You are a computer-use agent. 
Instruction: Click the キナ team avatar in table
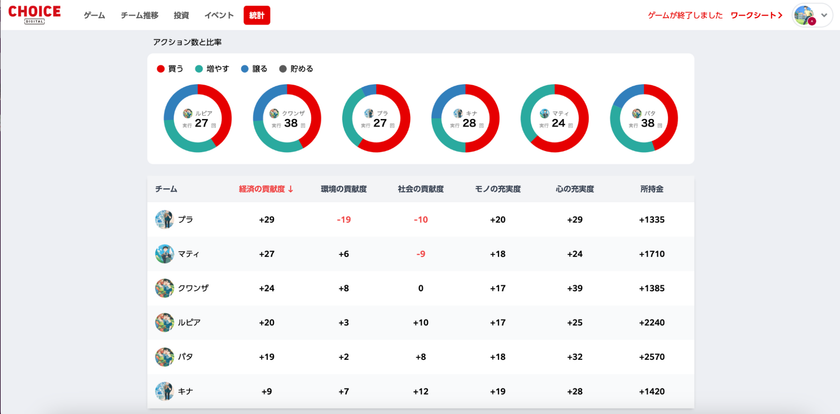click(x=164, y=392)
